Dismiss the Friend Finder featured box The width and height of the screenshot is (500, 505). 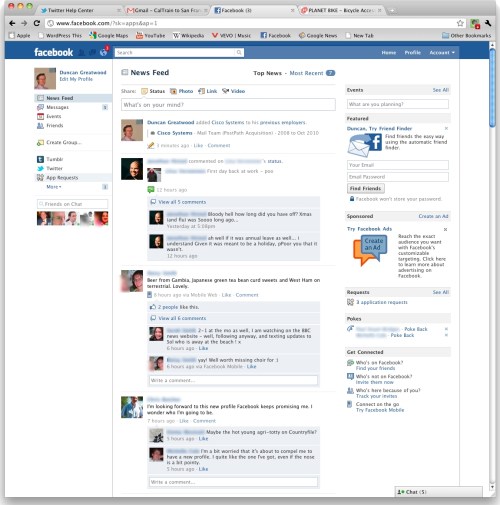(446, 128)
